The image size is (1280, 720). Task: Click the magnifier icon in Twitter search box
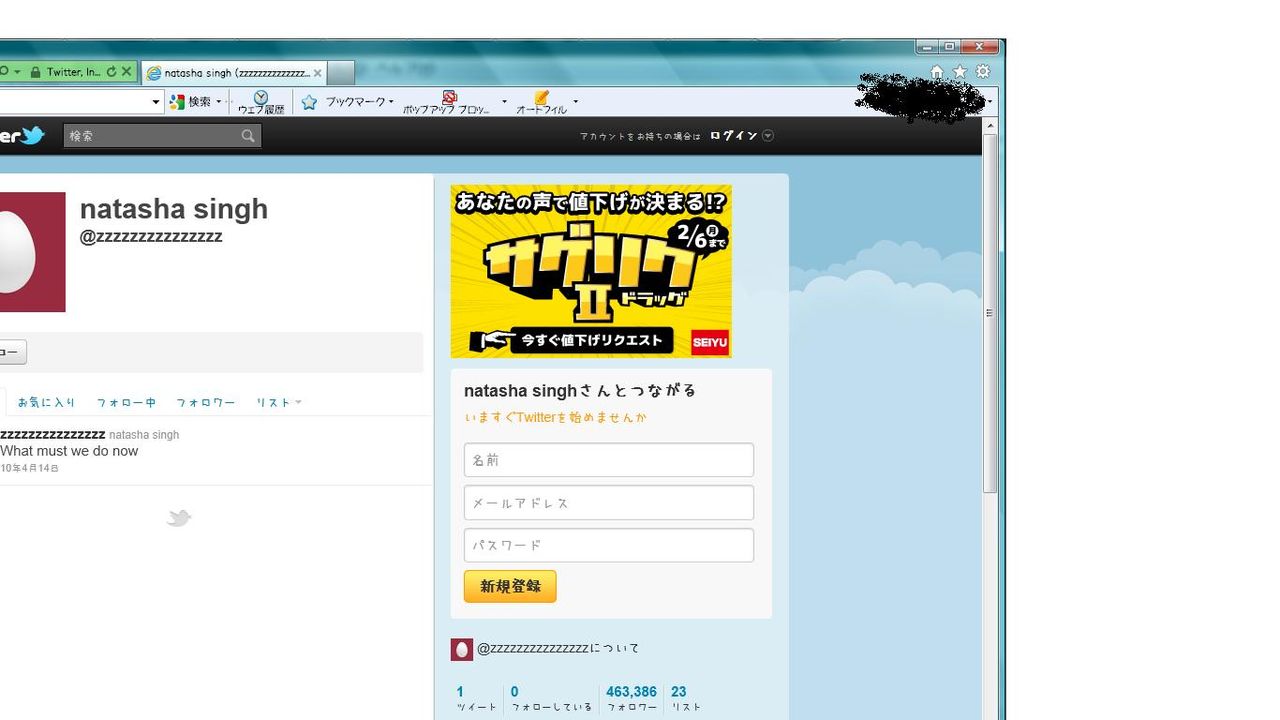click(x=248, y=136)
